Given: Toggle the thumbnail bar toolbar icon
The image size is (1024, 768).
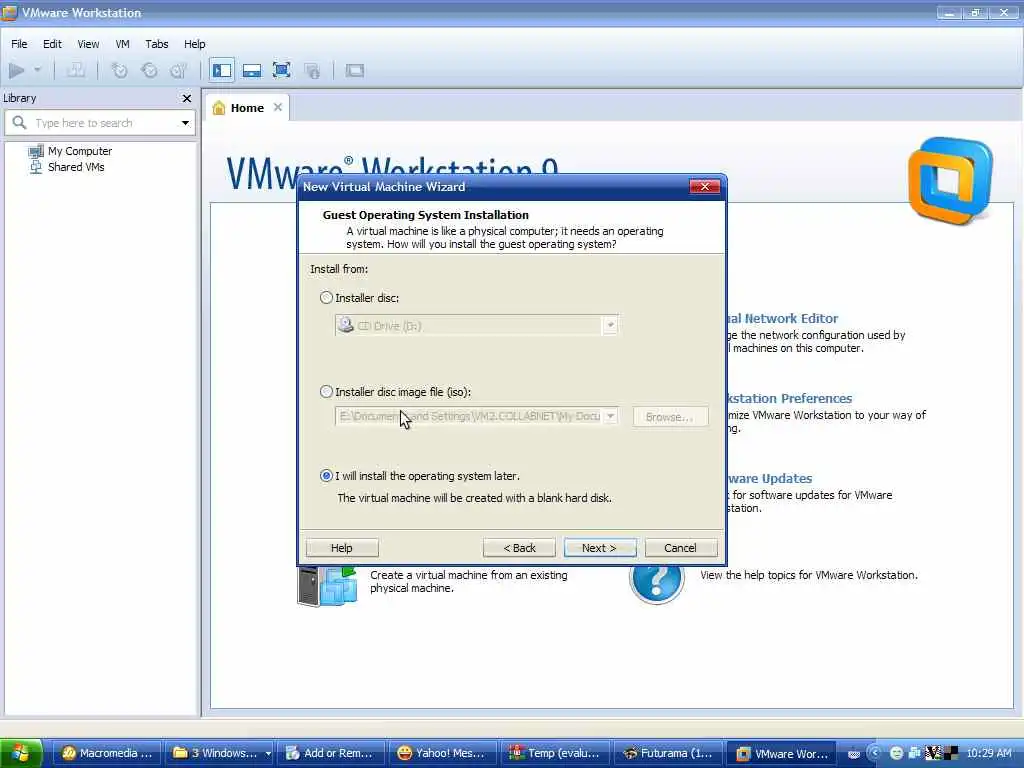Looking at the screenshot, I should (x=252, y=70).
